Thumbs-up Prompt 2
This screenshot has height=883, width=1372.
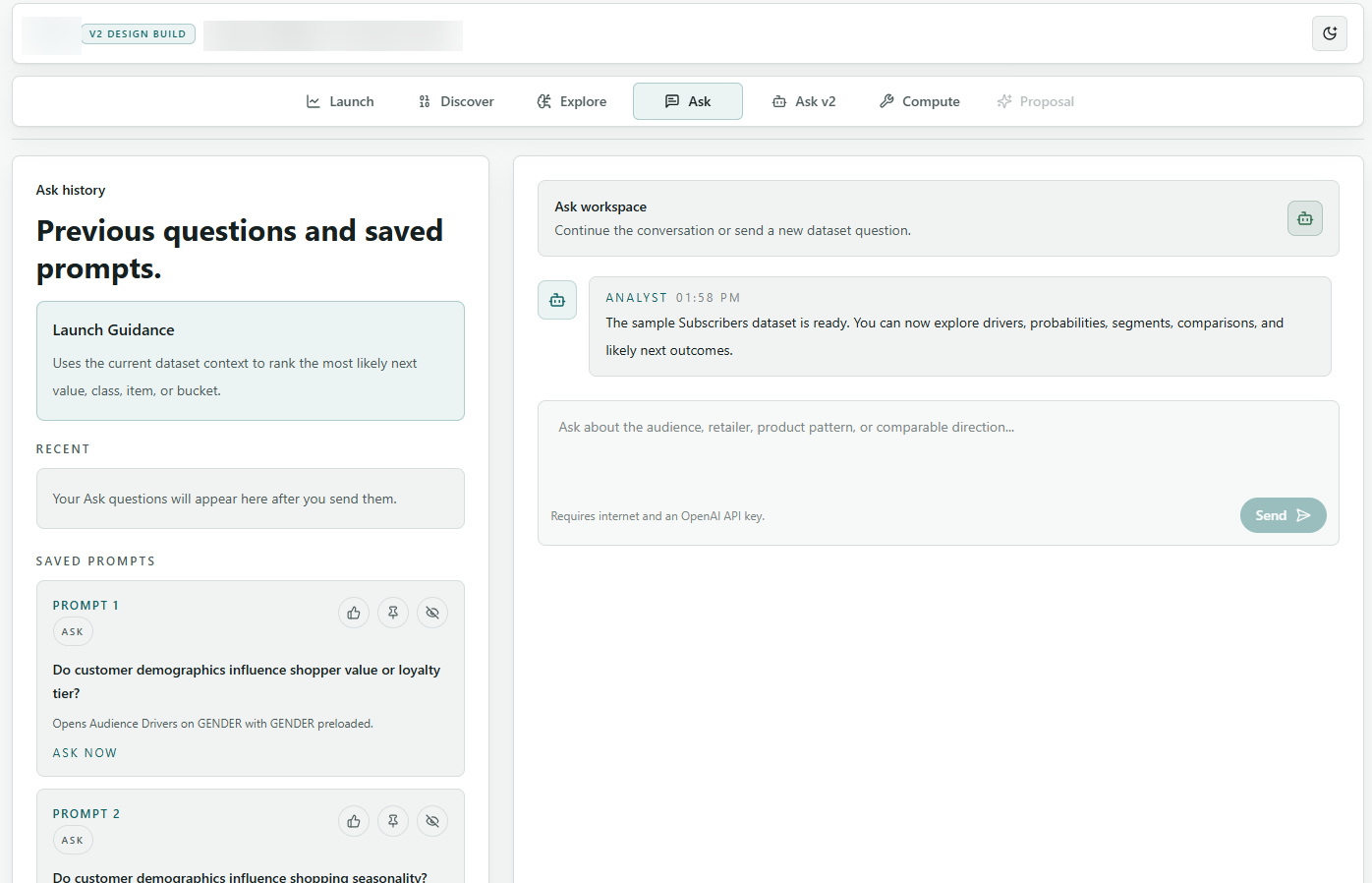coord(354,821)
